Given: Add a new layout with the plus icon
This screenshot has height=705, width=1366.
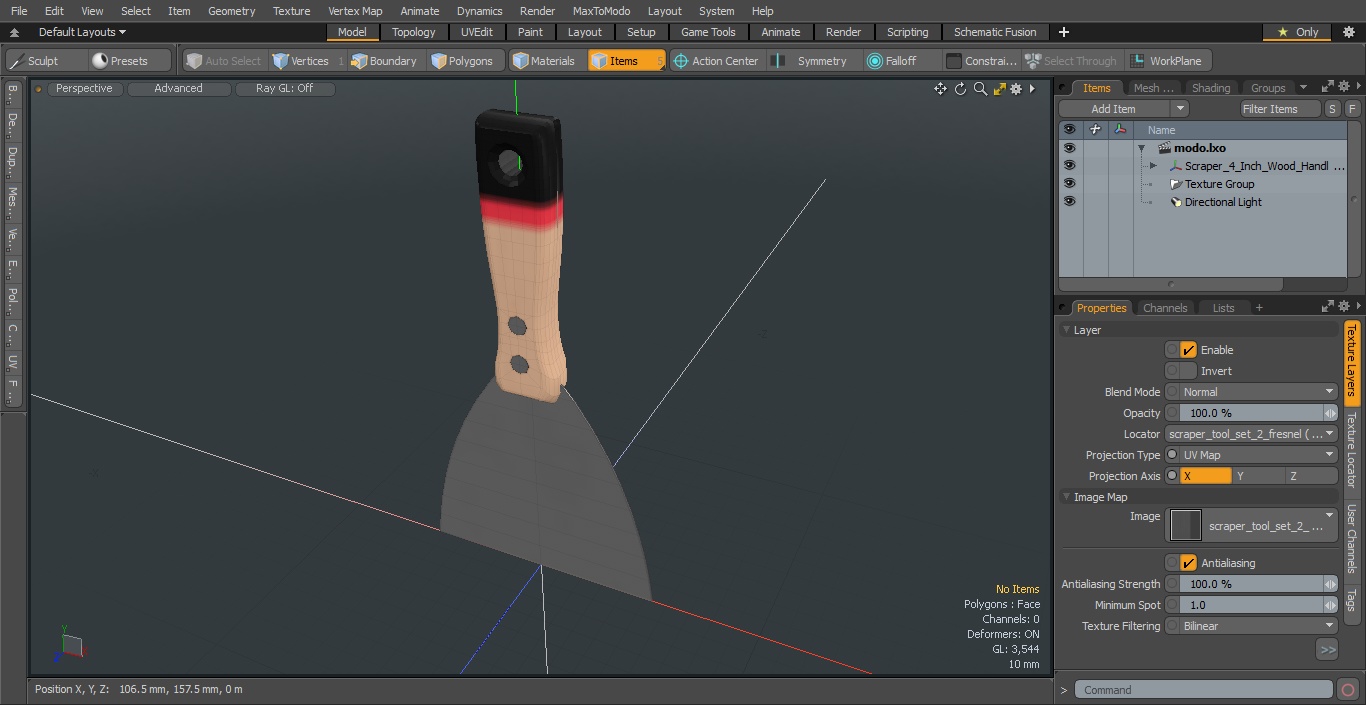Looking at the screenshot, I should coord(1063,32).
